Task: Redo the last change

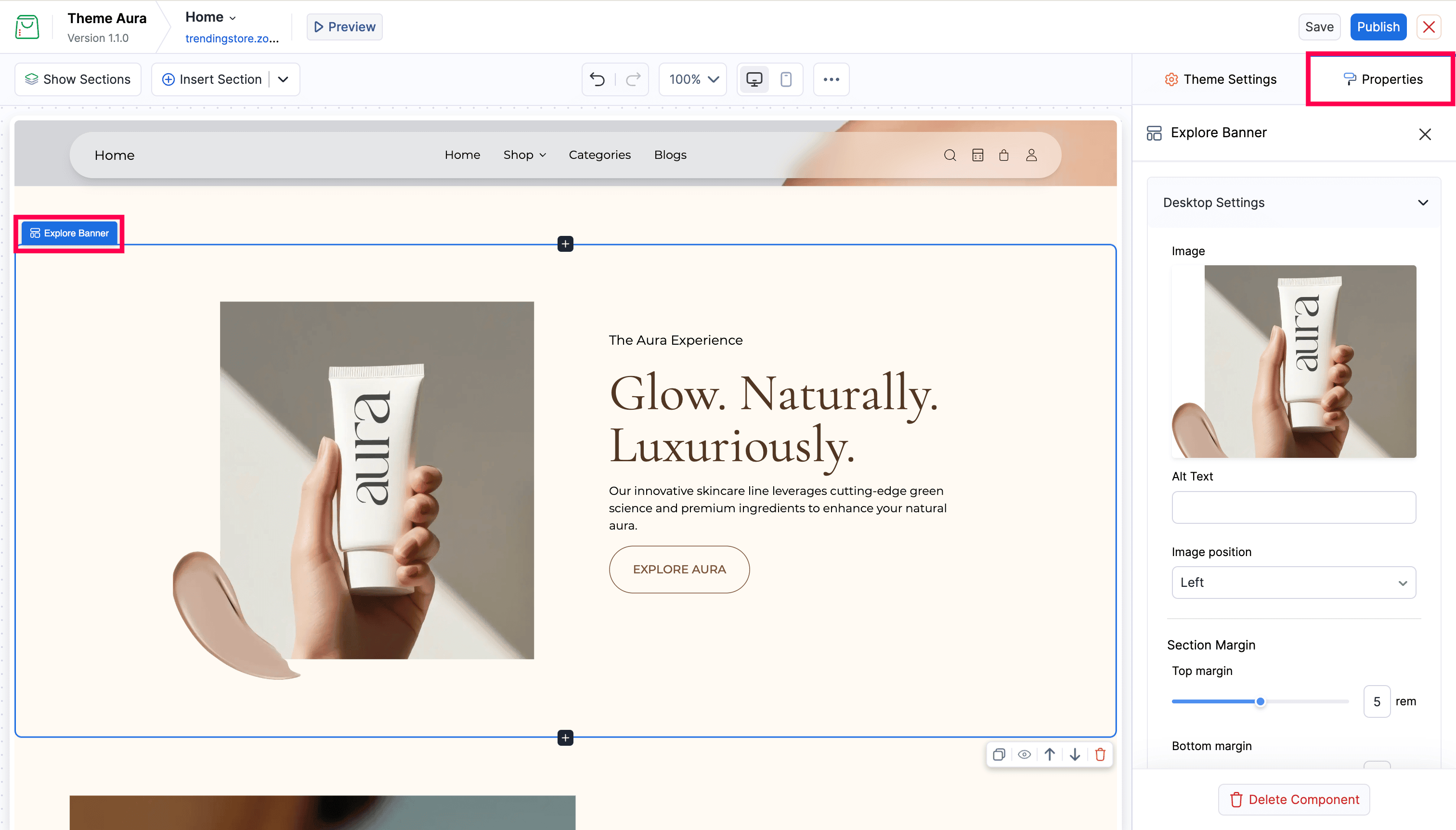Action: (633, 79)
